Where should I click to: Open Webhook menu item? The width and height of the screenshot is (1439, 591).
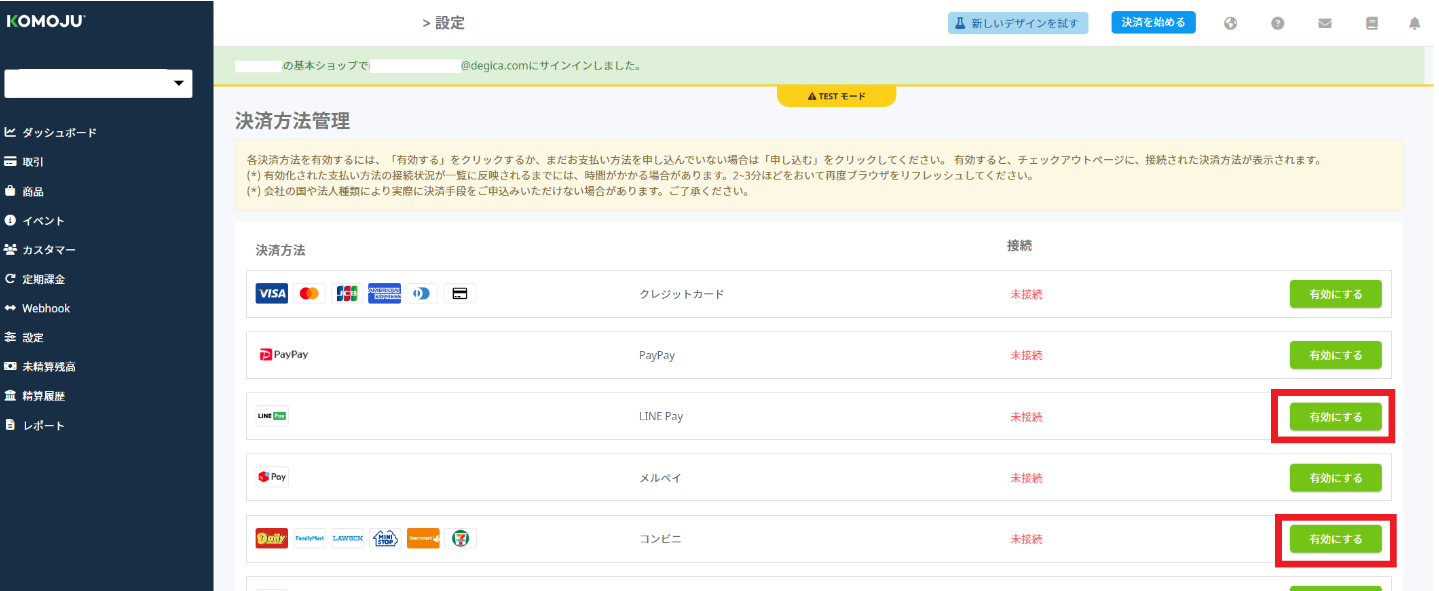46,308
